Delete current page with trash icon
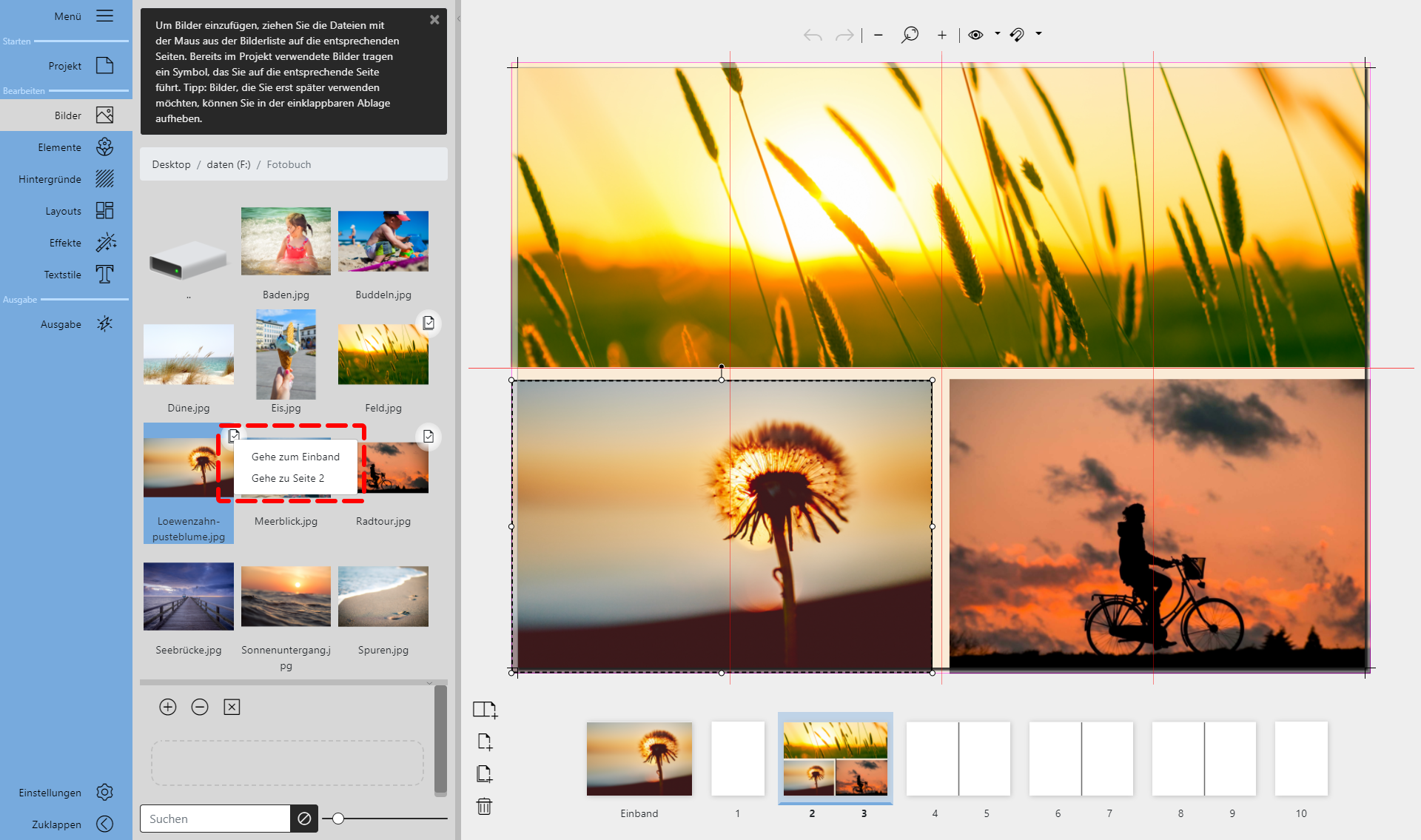The image size is (1421, 840). pyautogui.click(x=485, y=807)
